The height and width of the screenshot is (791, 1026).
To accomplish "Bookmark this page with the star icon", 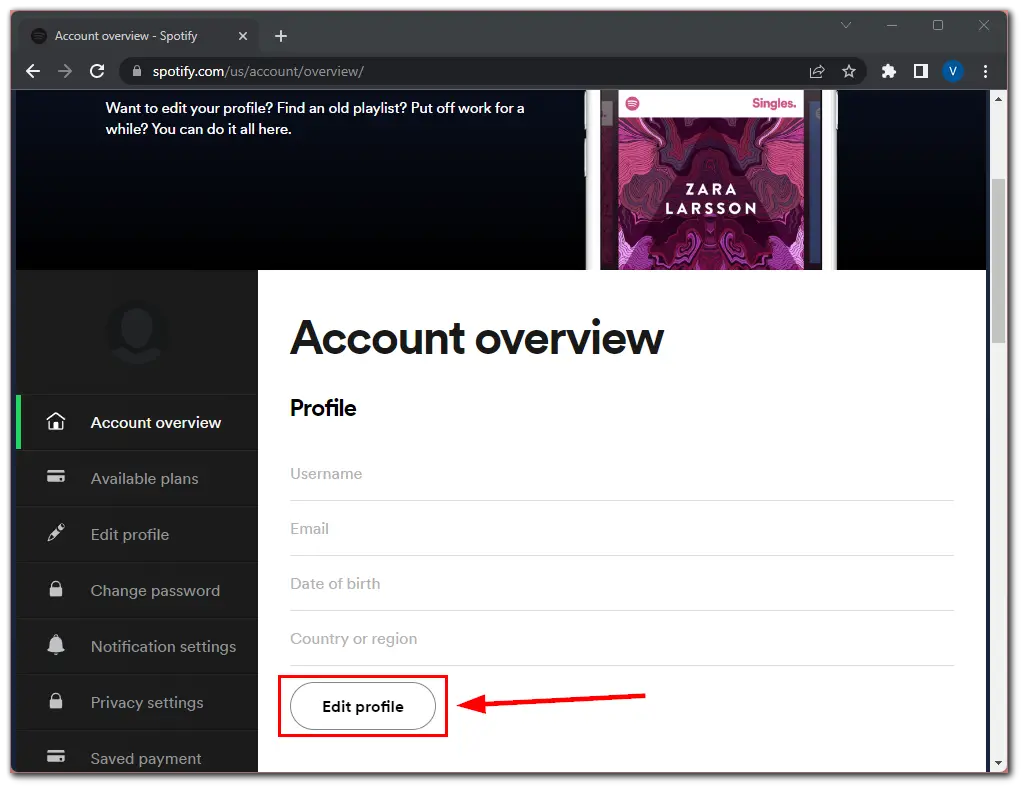I will click(x=849, y=71).
